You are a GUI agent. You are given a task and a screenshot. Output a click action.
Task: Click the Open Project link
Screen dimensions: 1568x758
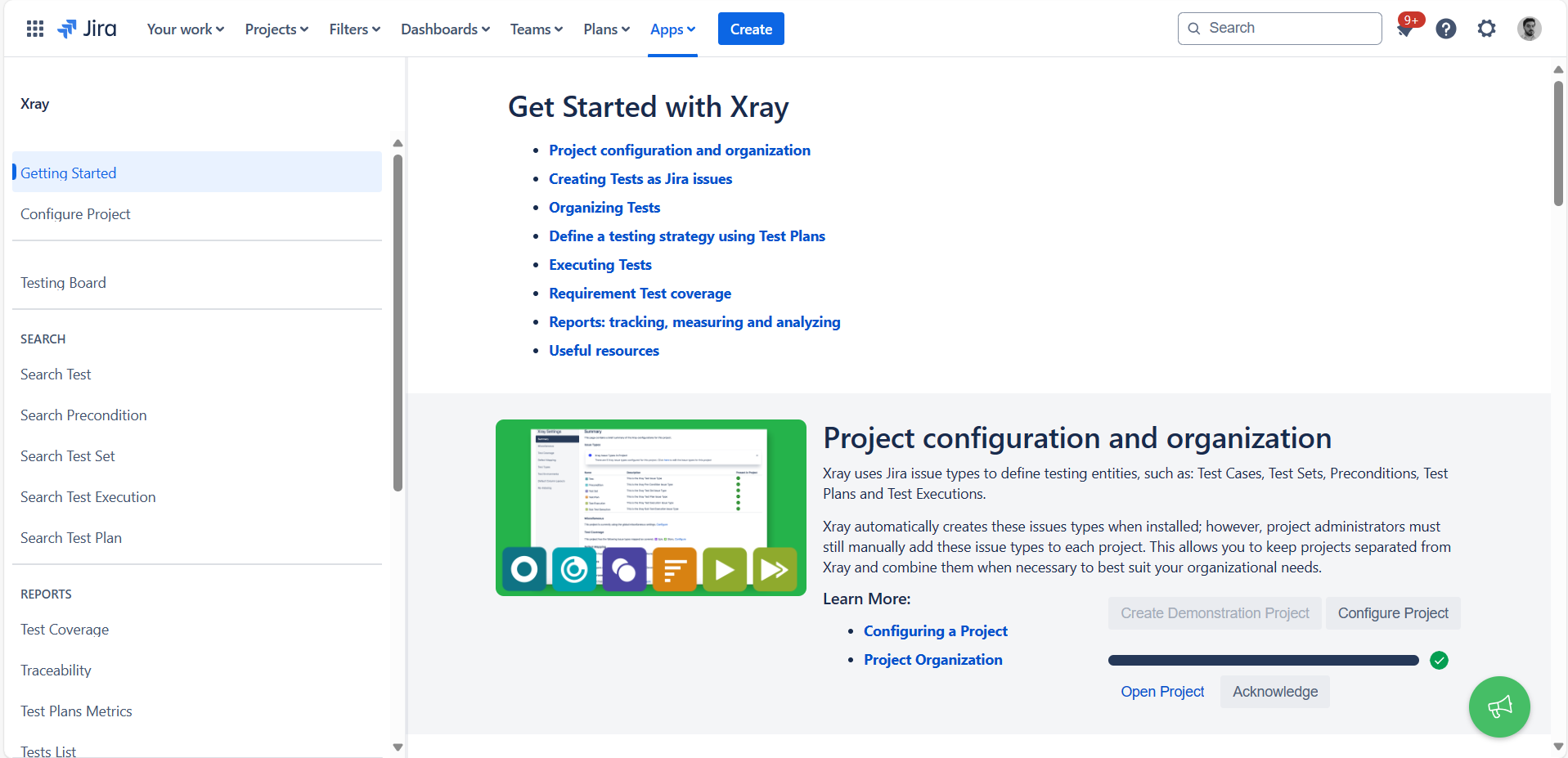click(1162, 692)
